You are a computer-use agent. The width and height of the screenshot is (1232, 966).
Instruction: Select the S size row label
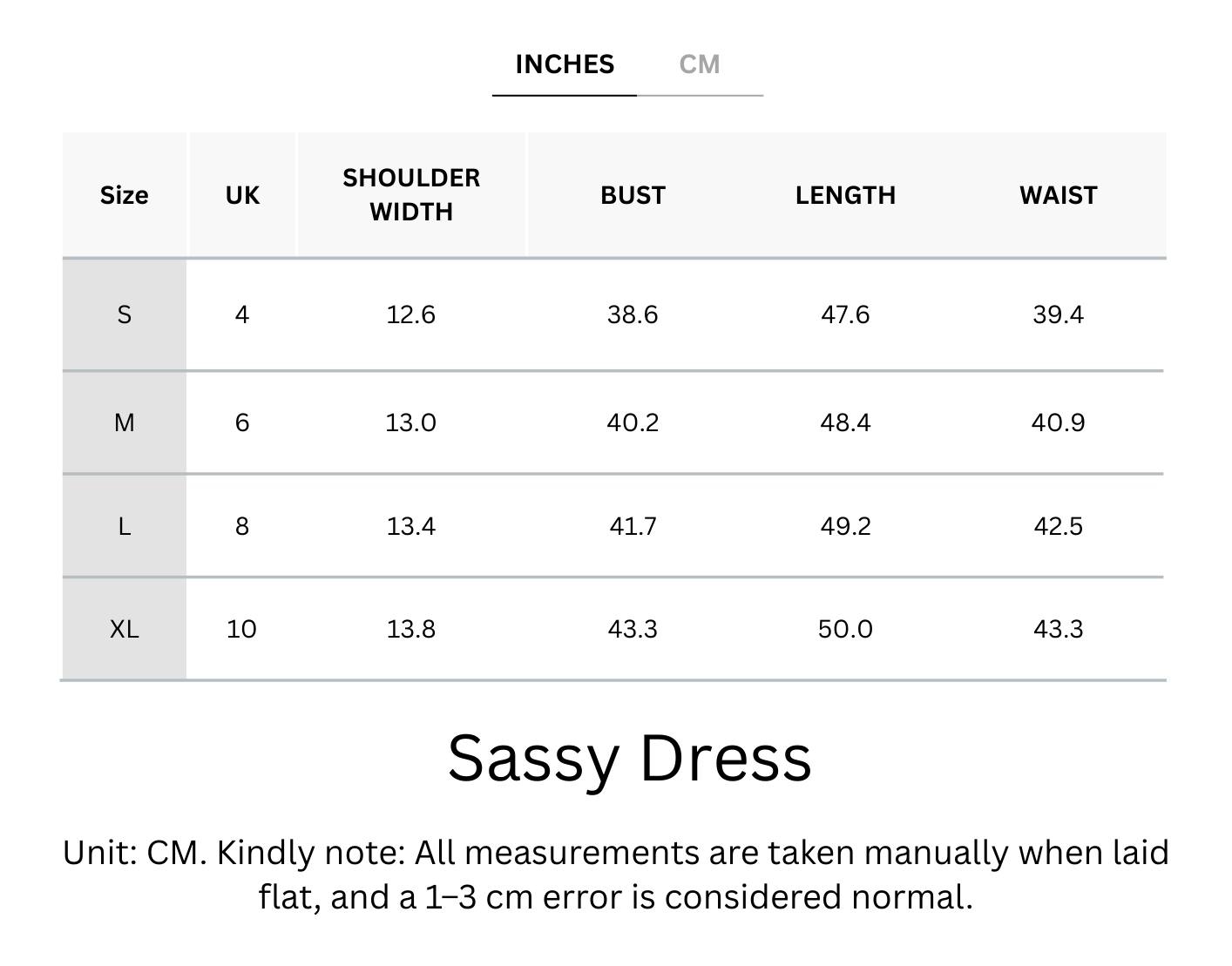(x=124, y=314)
